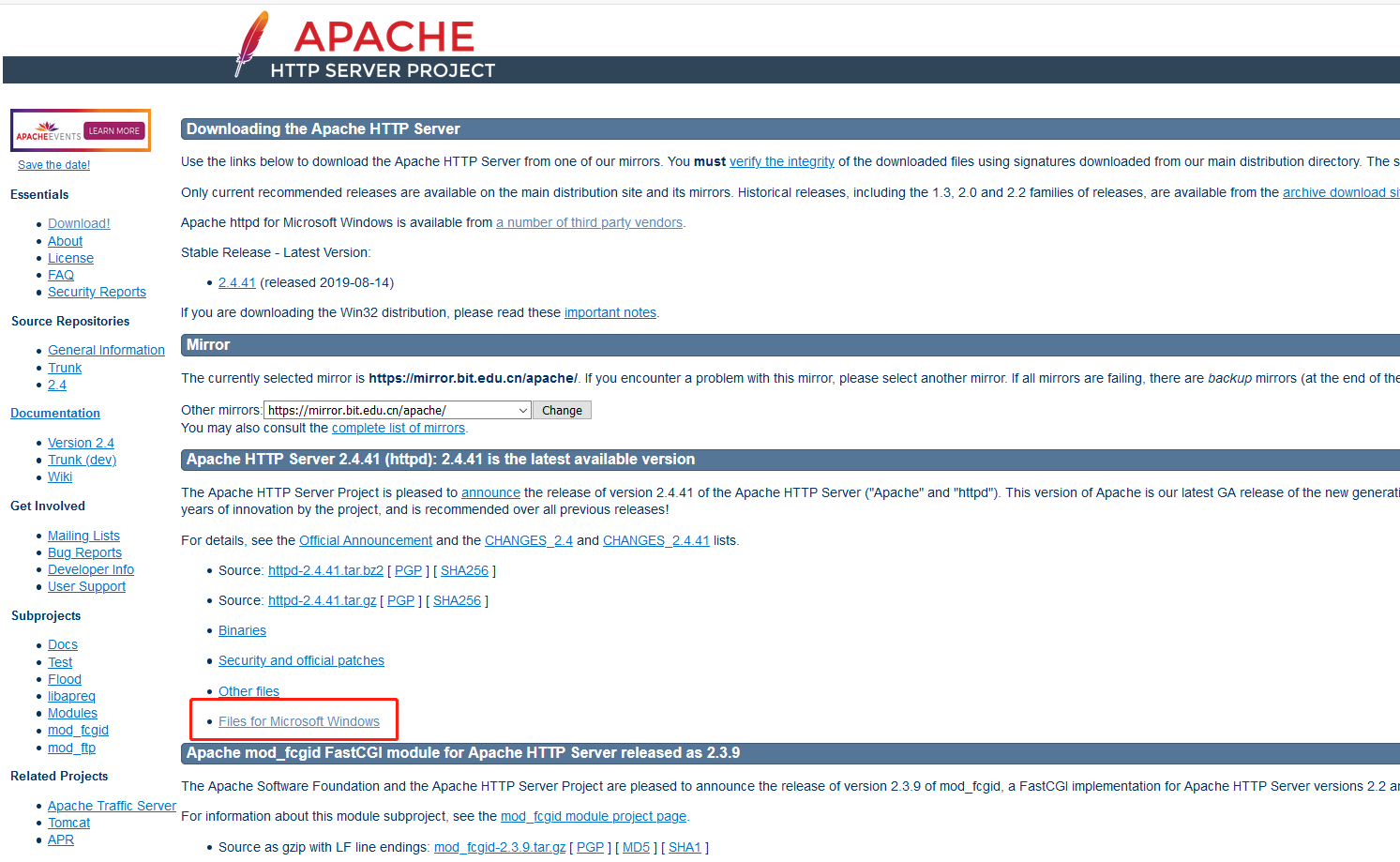Open the Documentation heading link

pyautogui.click(x=55, y=413)
